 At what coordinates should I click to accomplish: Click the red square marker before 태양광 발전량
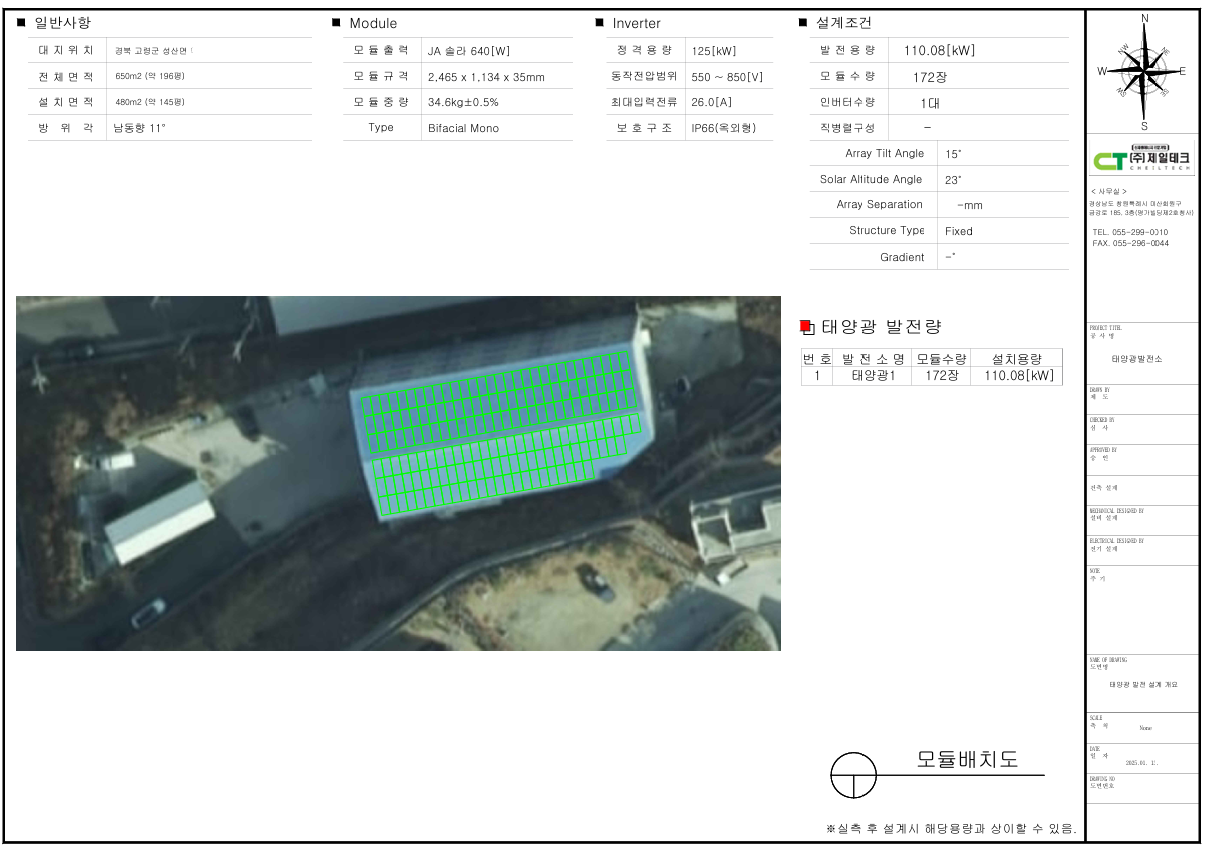click(x=806, y=326)
